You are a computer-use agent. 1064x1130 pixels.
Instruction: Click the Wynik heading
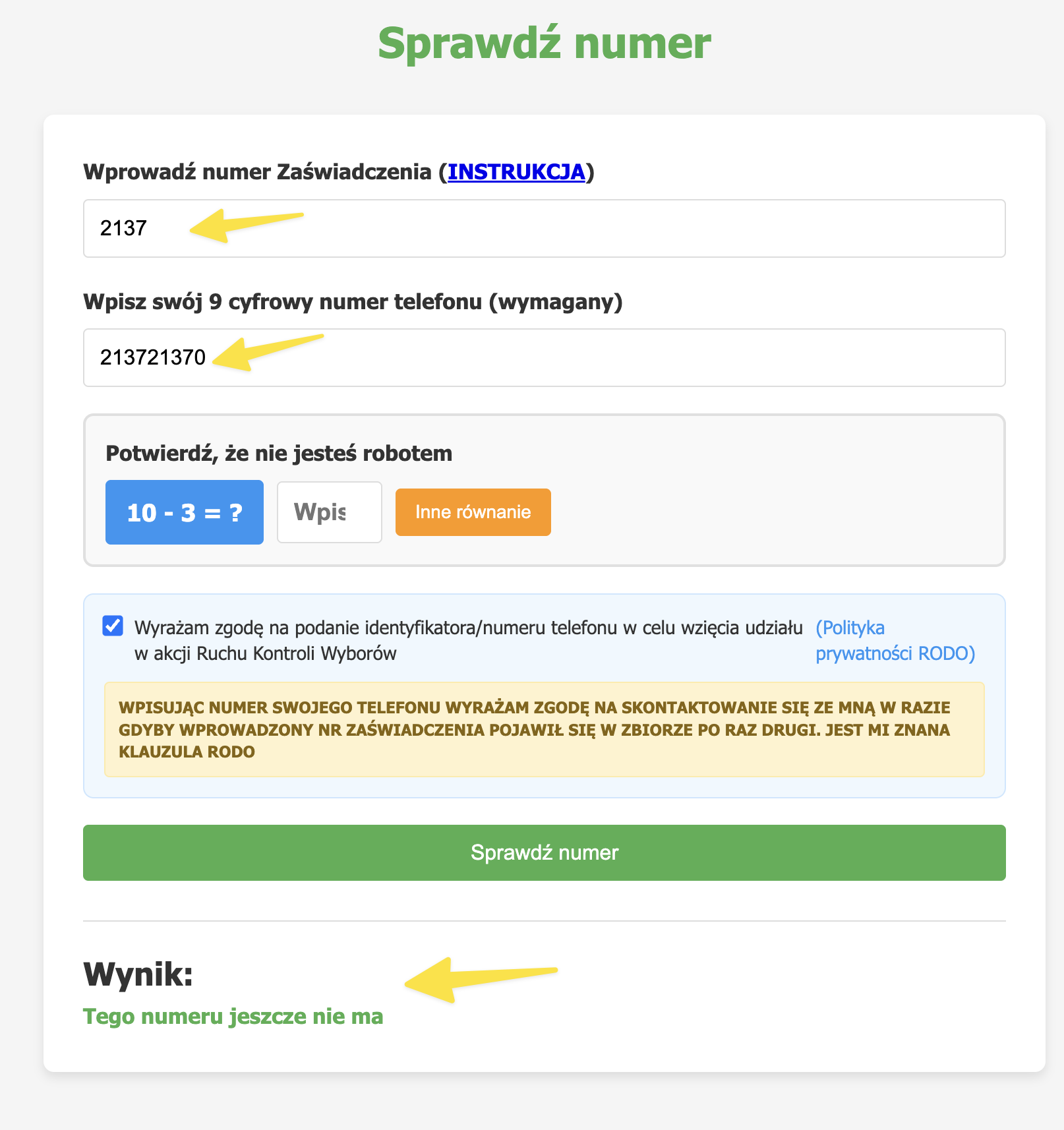click(138, 974)
